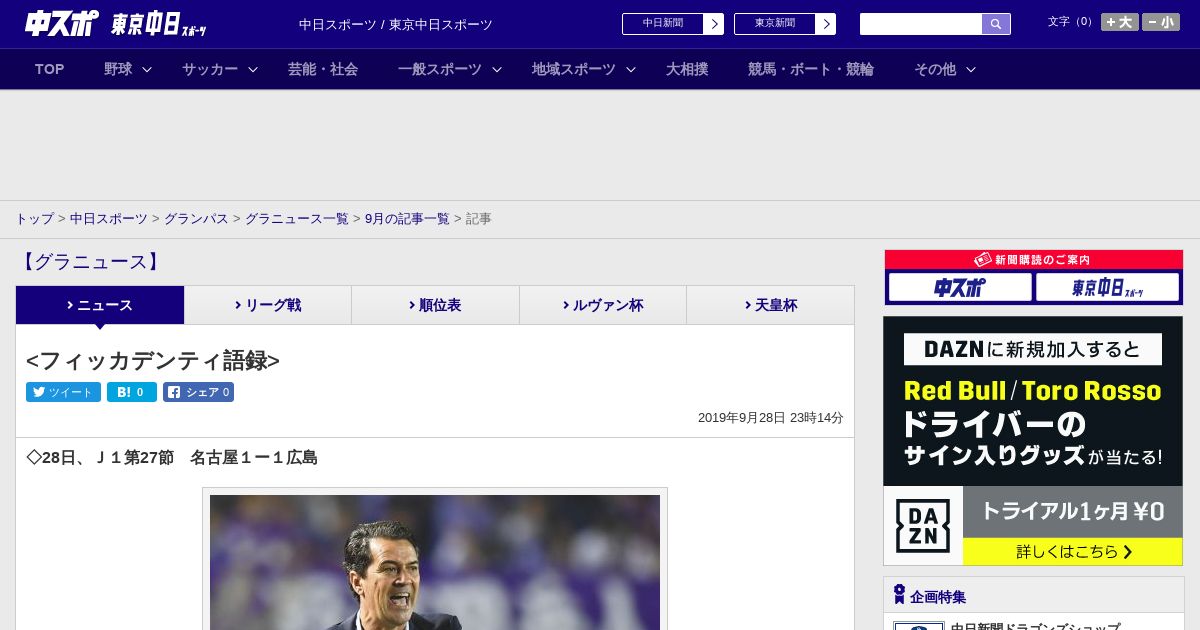
Task: Open 競馬・ボート・競輪 navigation item
Action: tap(811, 69)
